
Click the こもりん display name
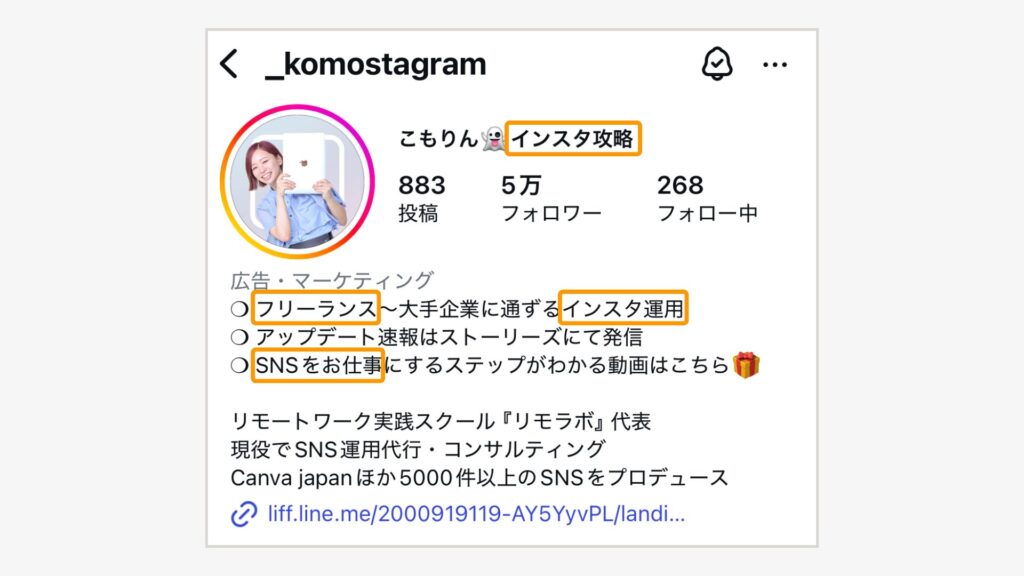tap(438, 138)
